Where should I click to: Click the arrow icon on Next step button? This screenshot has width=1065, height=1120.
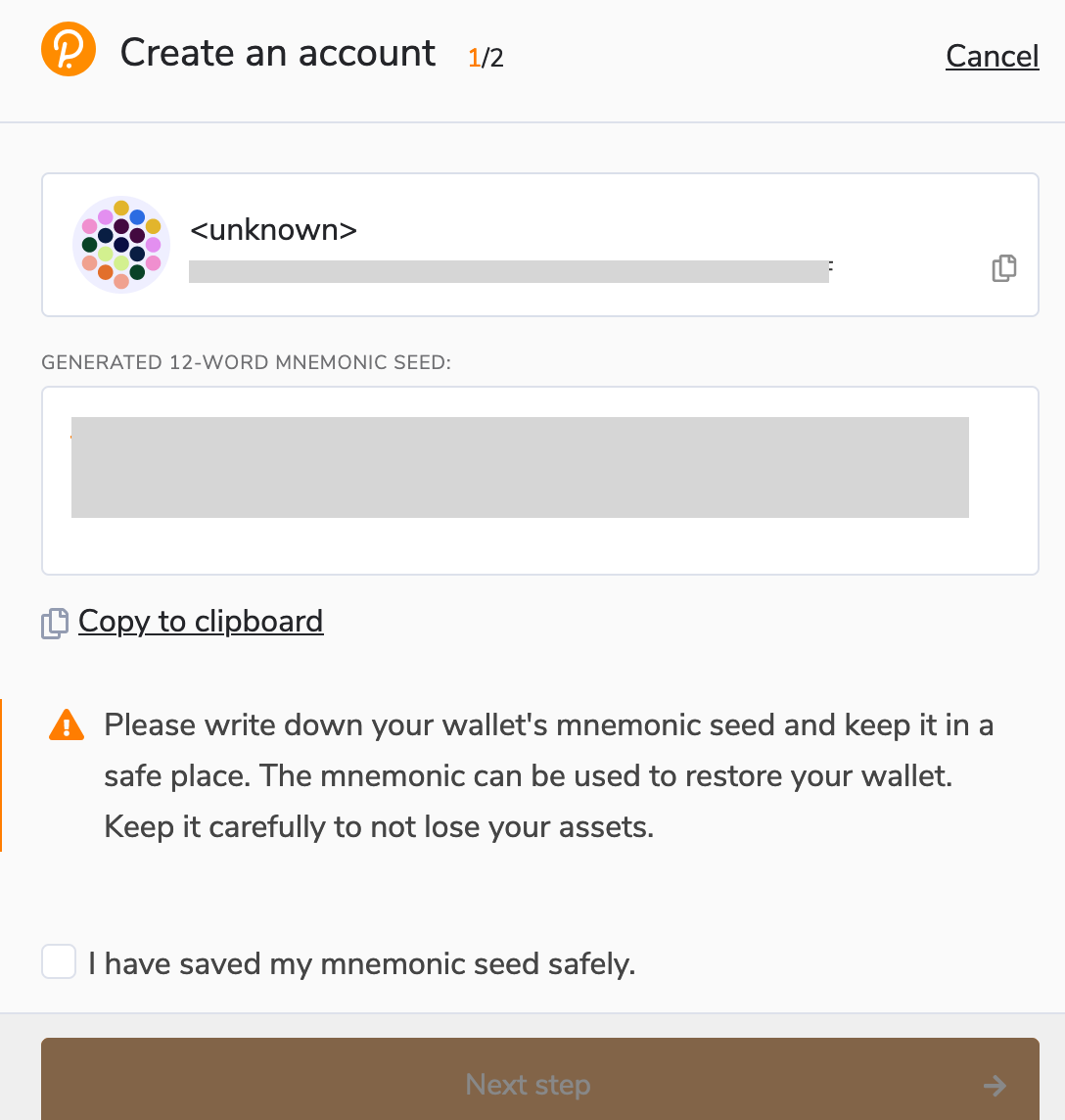(x=995, y=1087)
